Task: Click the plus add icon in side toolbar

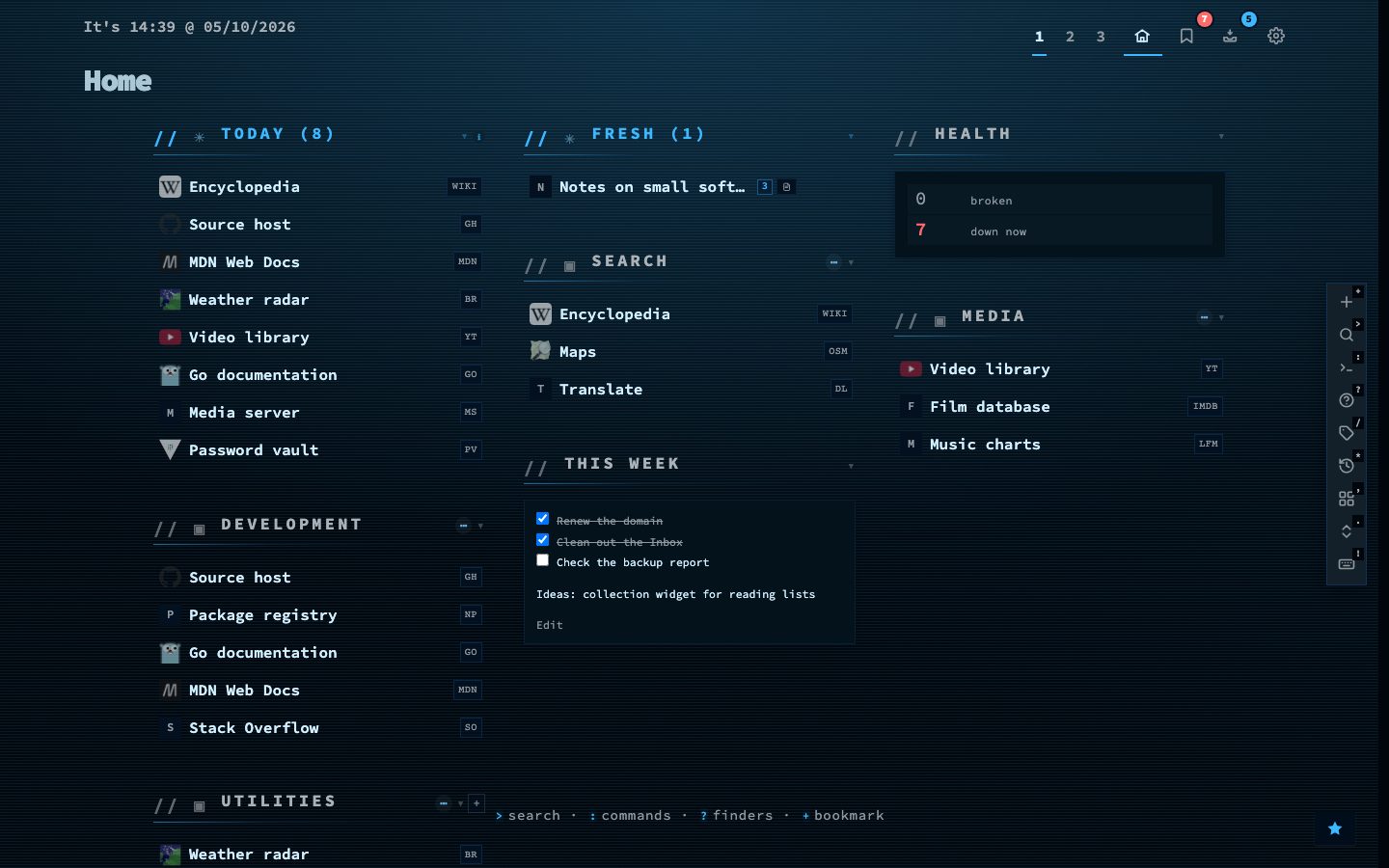Action: point(1347,302)
